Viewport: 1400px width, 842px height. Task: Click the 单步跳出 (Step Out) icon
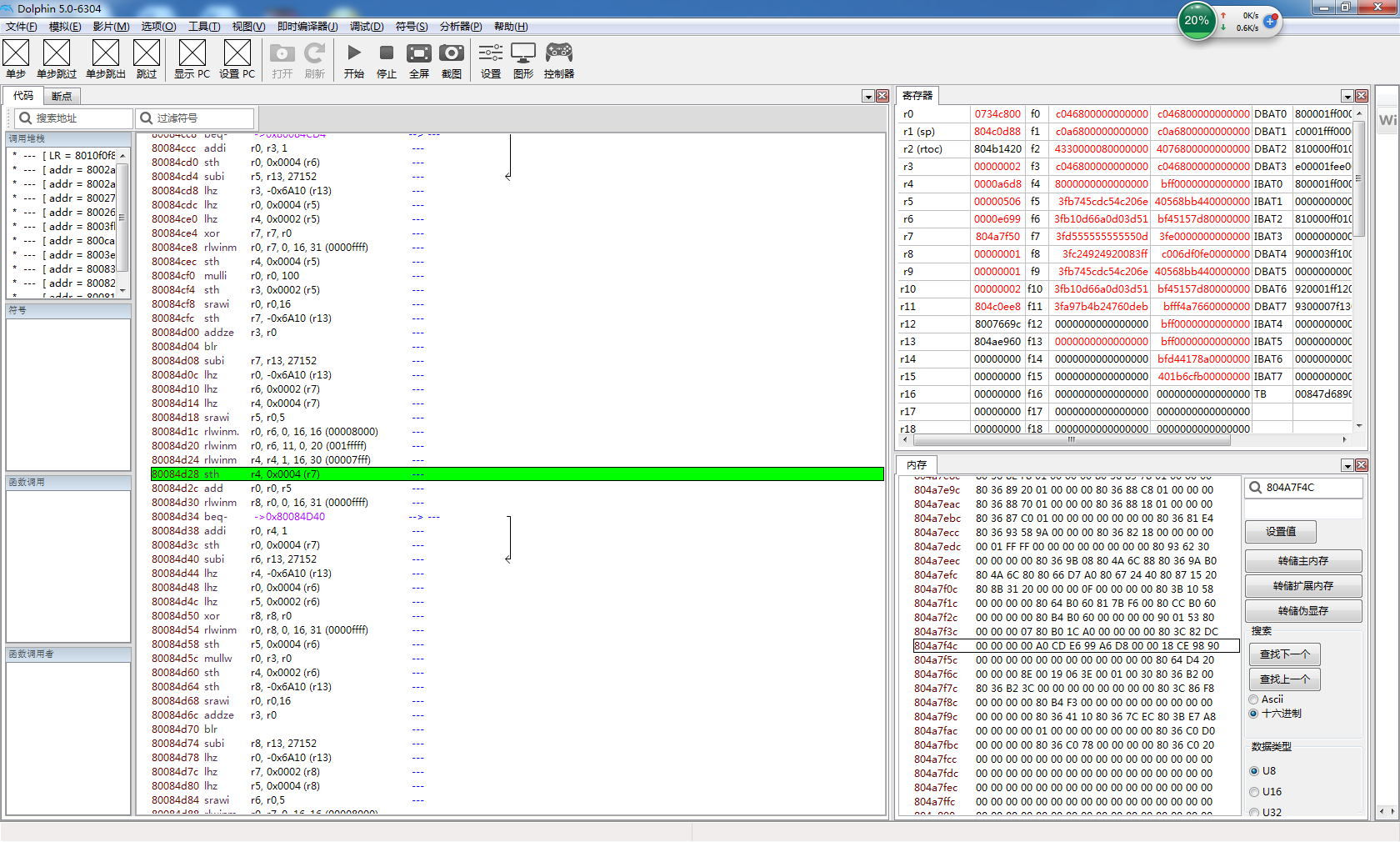[x=106, y=53]
